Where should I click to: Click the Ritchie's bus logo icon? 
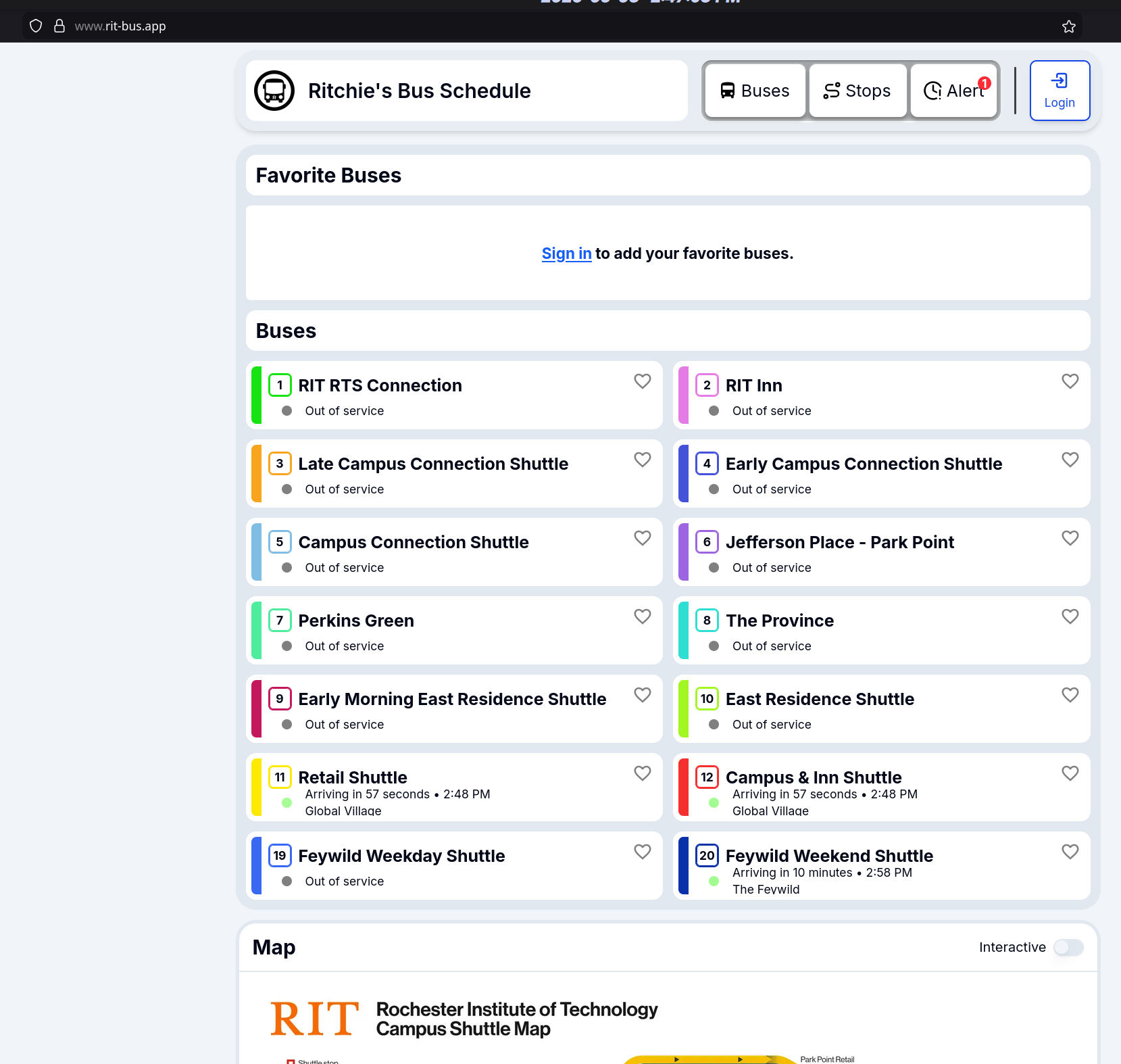[274, 91]
